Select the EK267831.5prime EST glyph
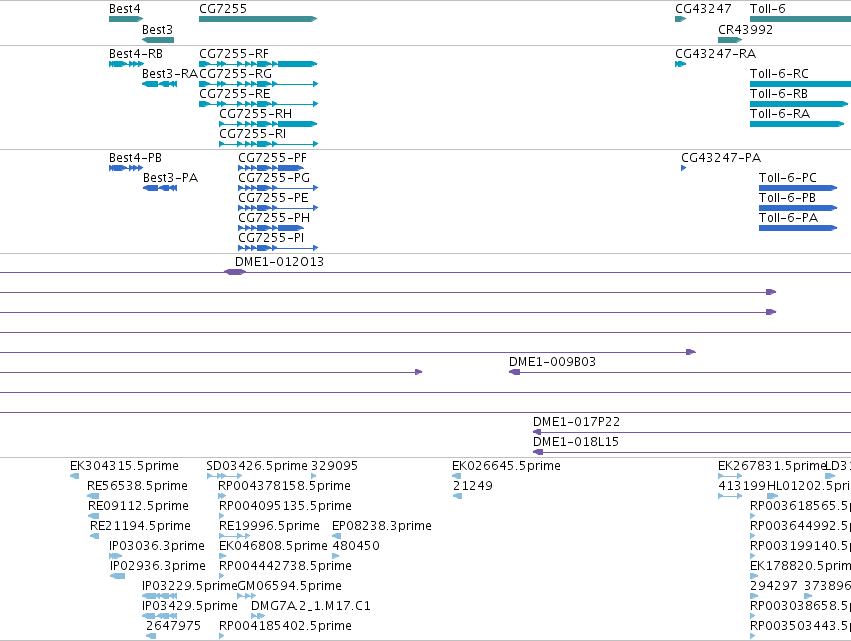This screenshot has height=641, width=851. coord(730,476)
